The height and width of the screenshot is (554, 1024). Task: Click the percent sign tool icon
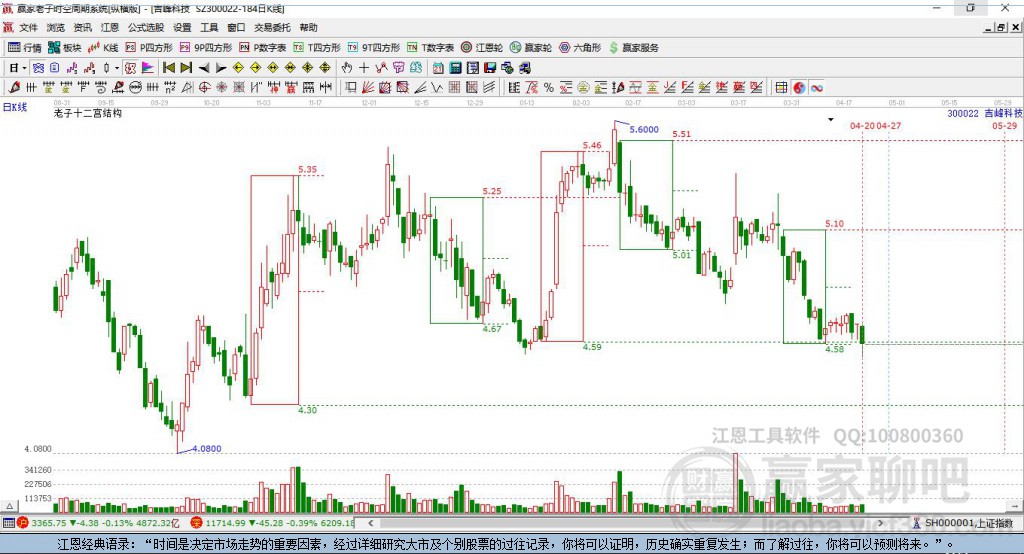(549, 88)
